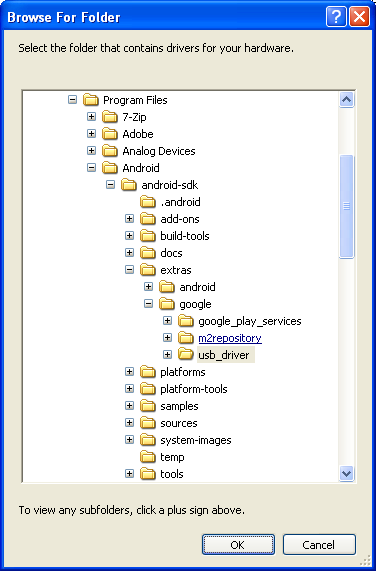
Task: Collapse the extras folder node
Action: [x=129, y=269]
